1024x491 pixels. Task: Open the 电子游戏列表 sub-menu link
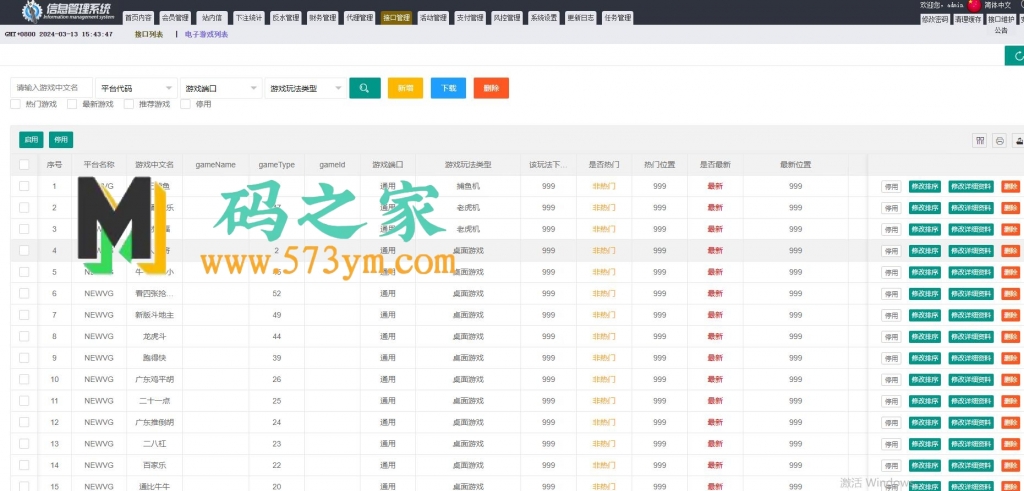tap(206, 34)
